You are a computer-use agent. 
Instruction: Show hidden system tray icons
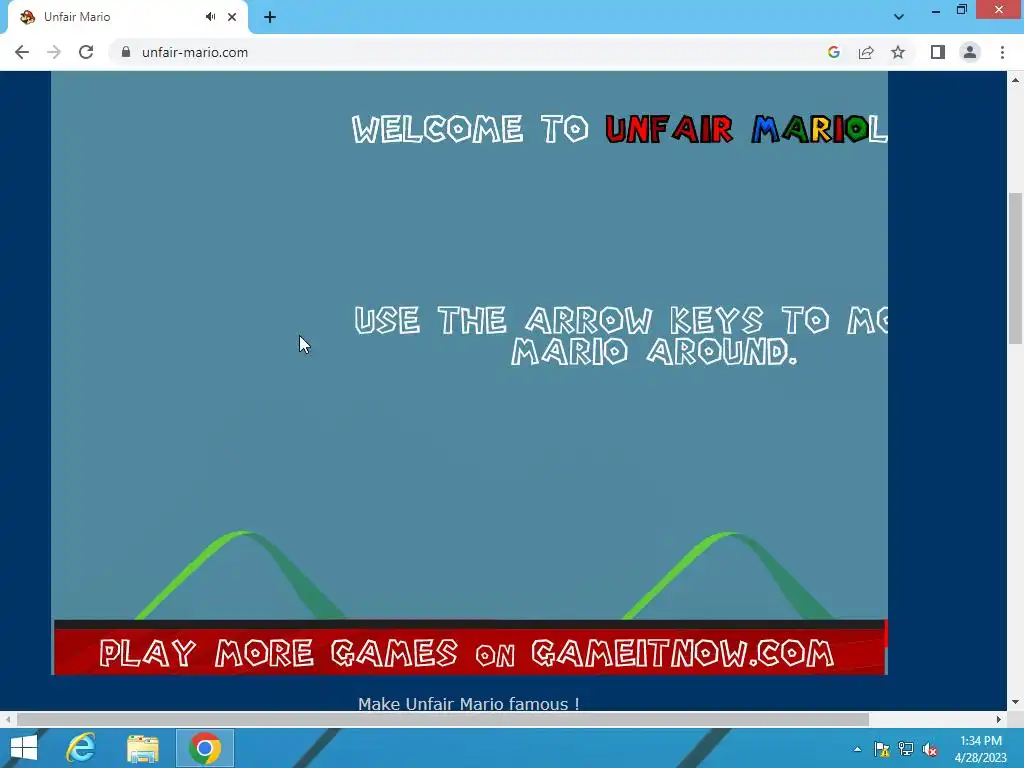pyautogui.click(x=857, y=749)
